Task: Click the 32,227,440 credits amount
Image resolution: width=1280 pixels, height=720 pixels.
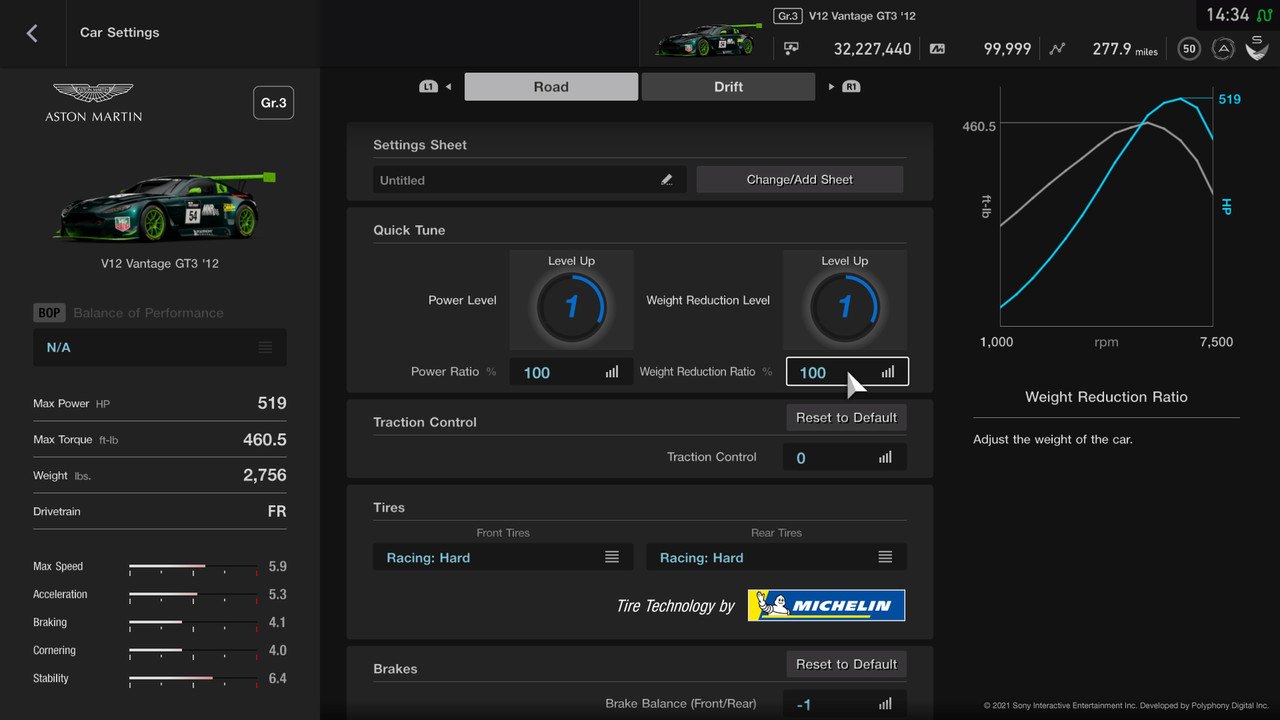Action: [x=872, y=48]
